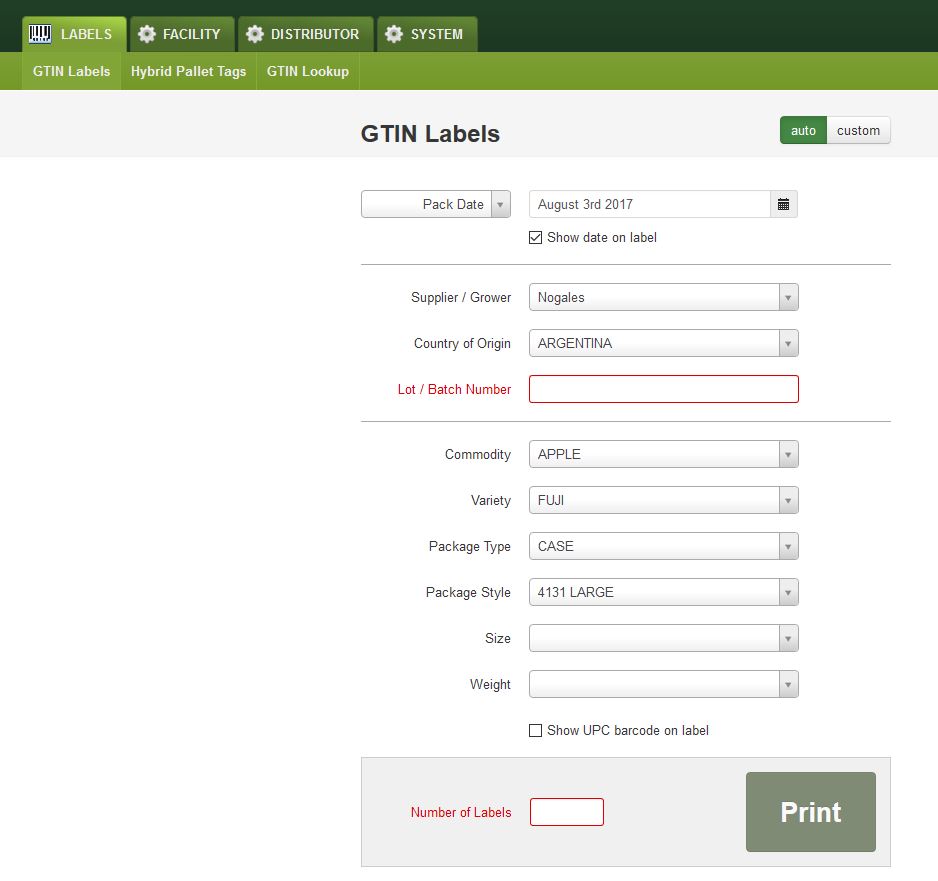Click the barcode icon on LABELS tab

[40, 34]
